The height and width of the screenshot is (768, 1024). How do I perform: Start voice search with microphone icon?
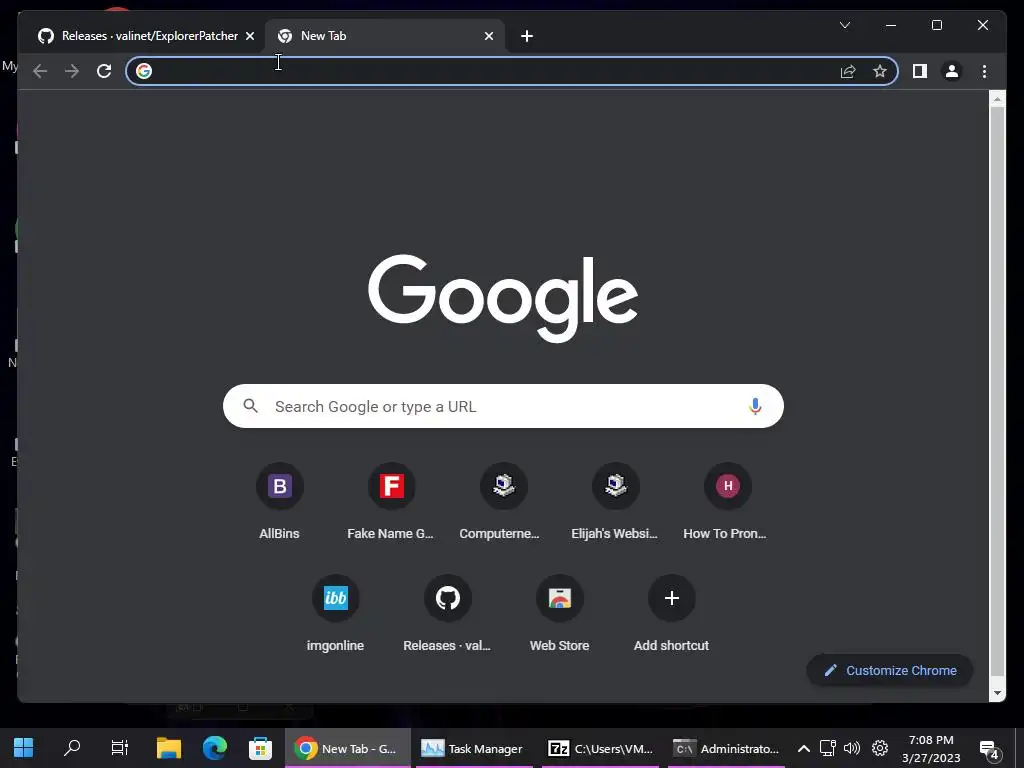[755, 406]
